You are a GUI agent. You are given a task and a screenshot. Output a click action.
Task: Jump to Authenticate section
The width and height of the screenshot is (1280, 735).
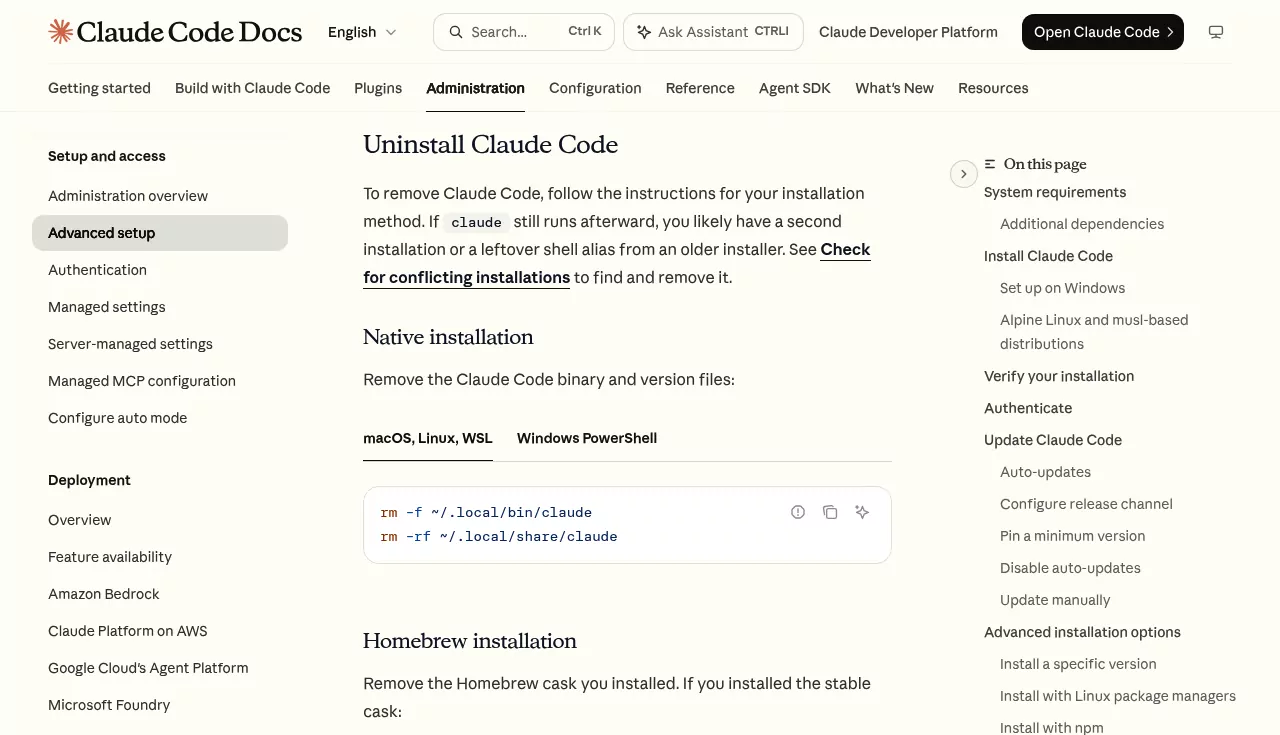click(x=1028, y=408)
